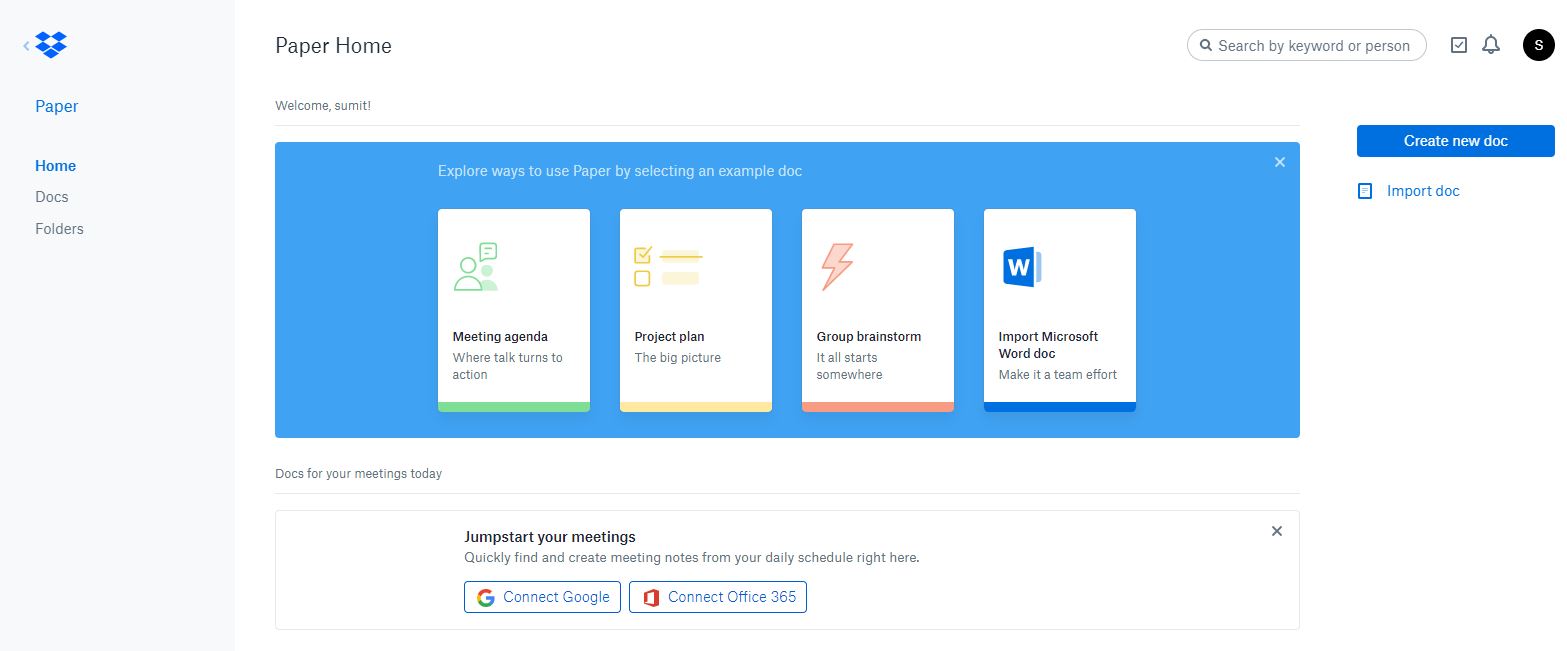Click 'Make it a team effort' text
Screen dimensions: 1567x651
click(1058, 375)
